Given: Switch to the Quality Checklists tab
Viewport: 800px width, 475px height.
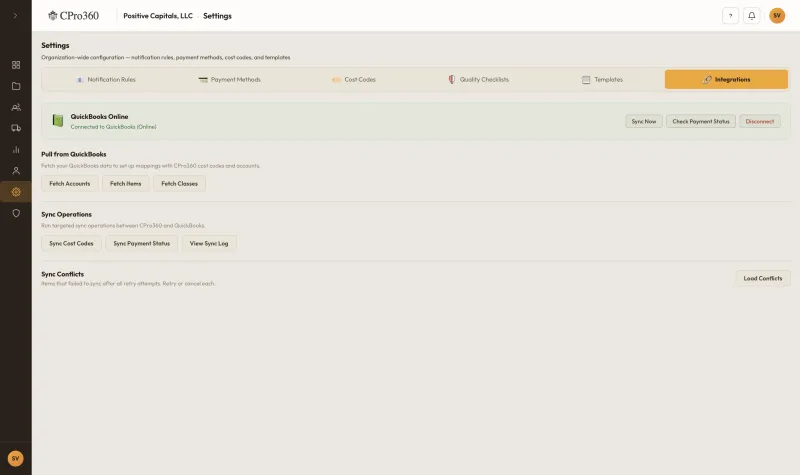Looking at the screenshot, I should pyautogui.click(x=478, y=80).
